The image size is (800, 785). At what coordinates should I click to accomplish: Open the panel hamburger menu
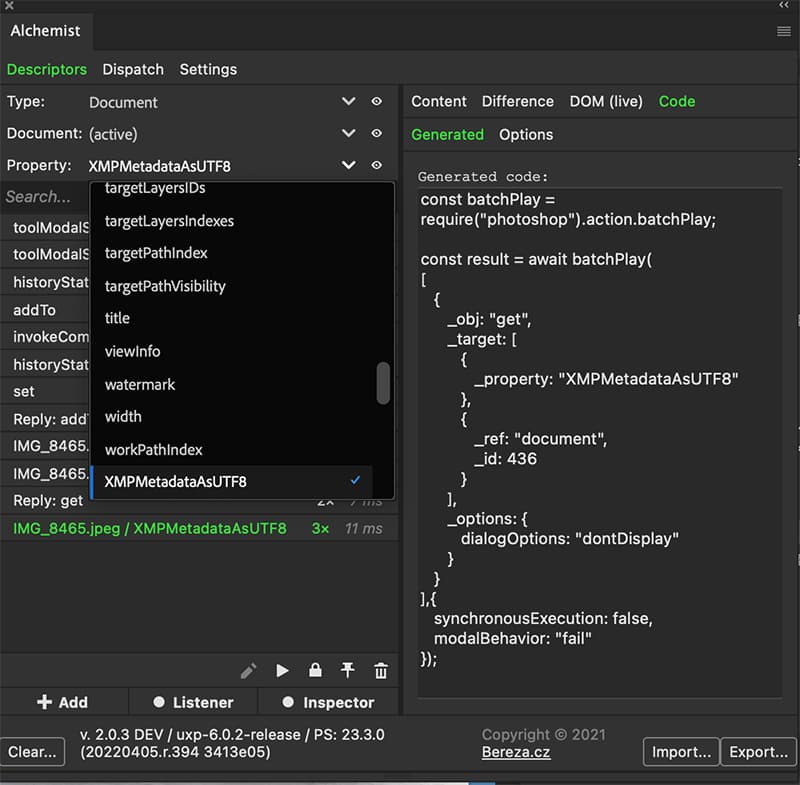(784, 31)
